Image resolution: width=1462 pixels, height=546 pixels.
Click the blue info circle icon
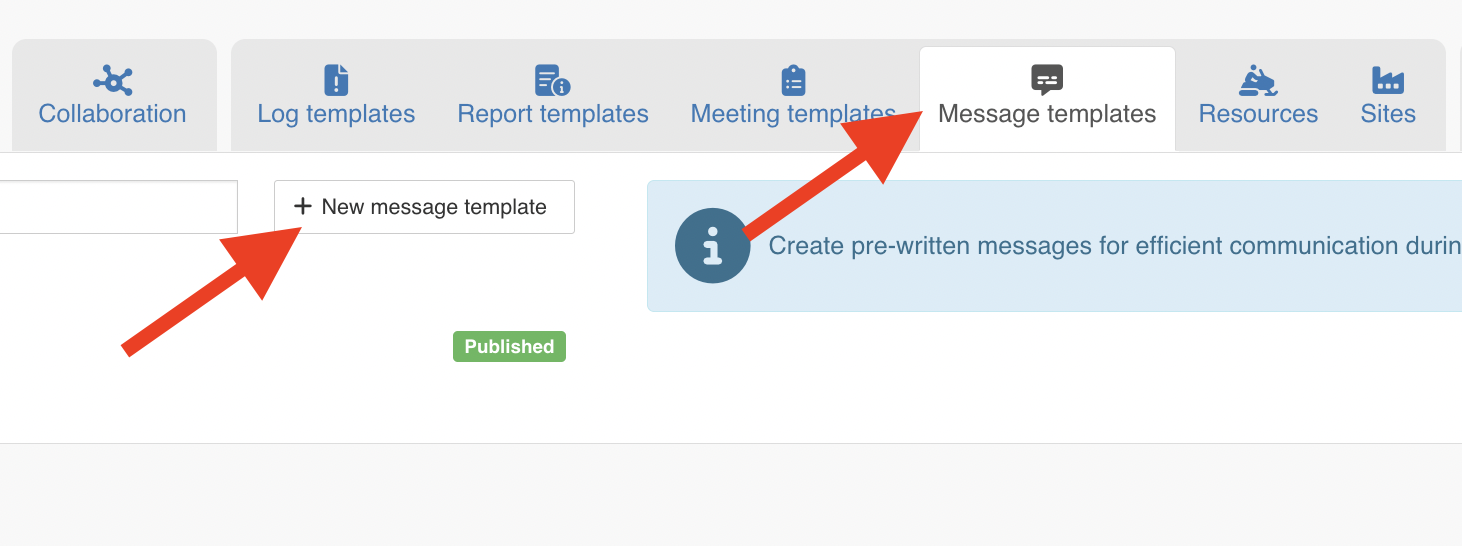point(712,246)
